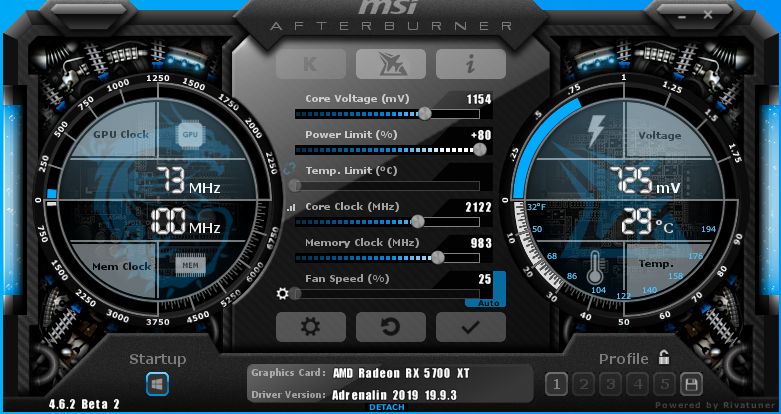Click the Fan Speed slider handle

(296, 294)
